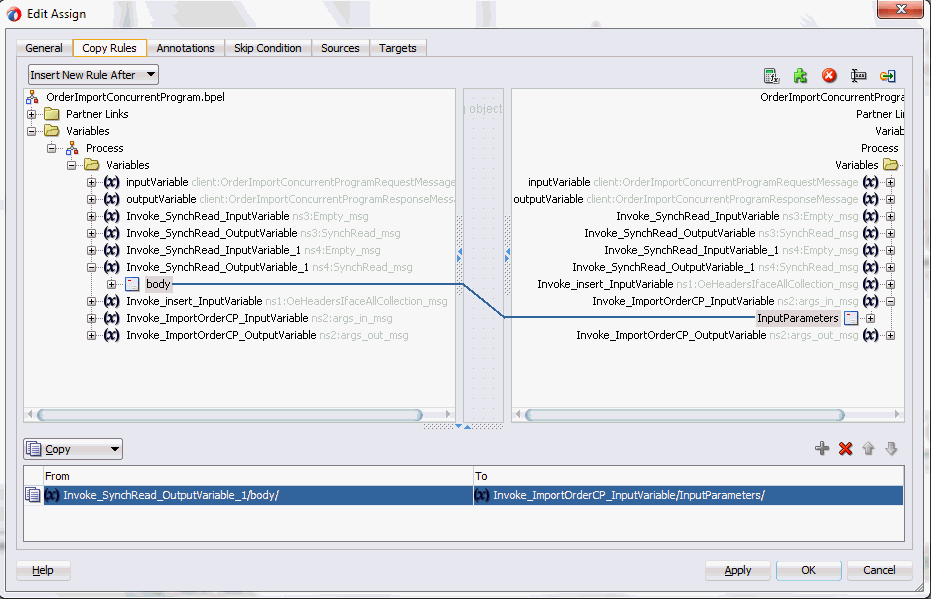This screenshot has width=931, height=599.
Task: Expand the Partner Links node
Action: [32, 114]
